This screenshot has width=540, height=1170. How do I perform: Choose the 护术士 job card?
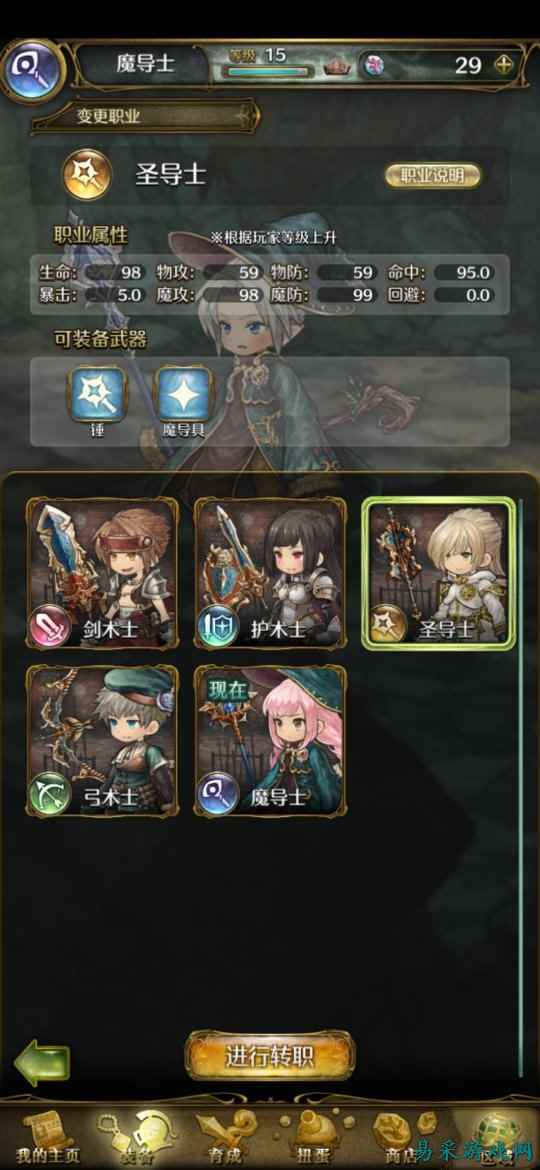coord(270,573)
